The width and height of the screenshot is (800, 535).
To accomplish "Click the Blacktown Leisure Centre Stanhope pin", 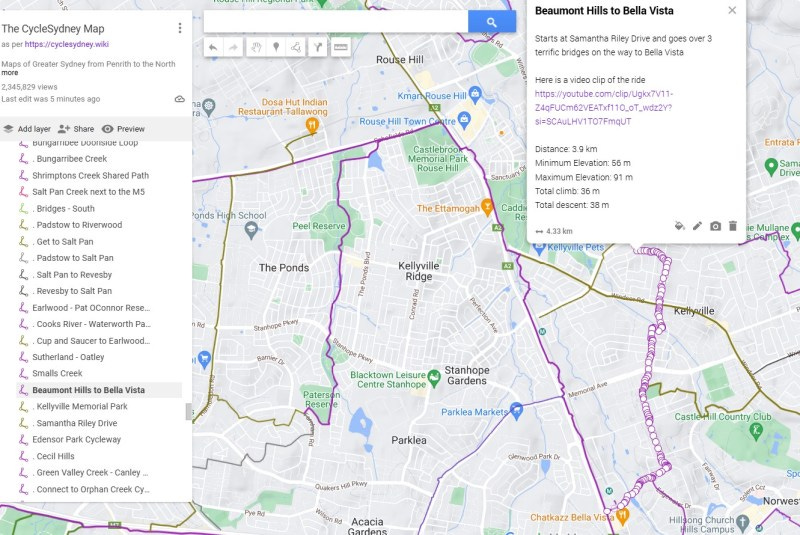I will [x=434, y=377].
